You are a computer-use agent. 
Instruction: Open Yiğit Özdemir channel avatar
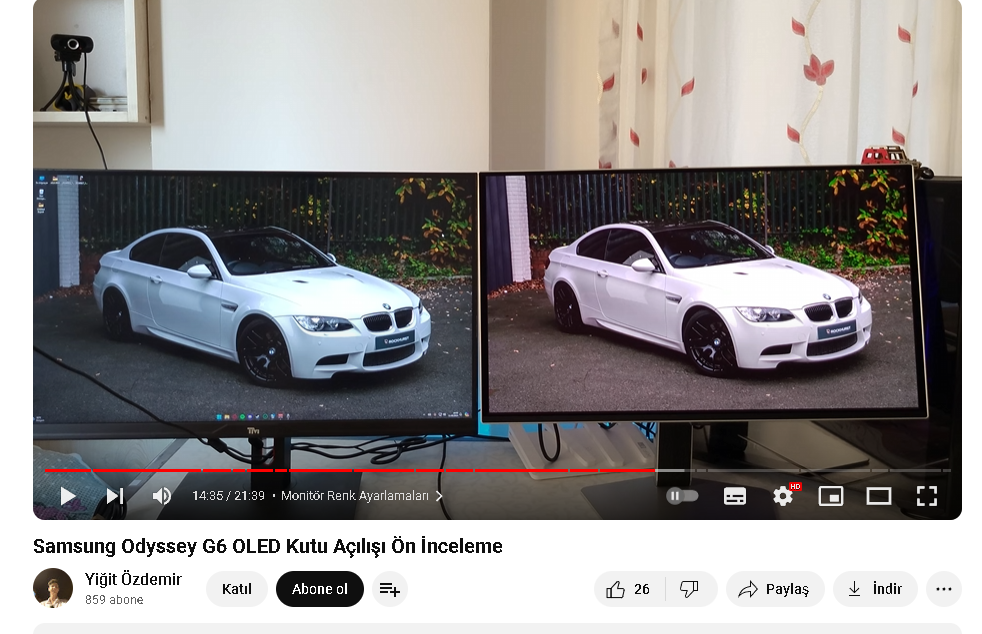53,588
